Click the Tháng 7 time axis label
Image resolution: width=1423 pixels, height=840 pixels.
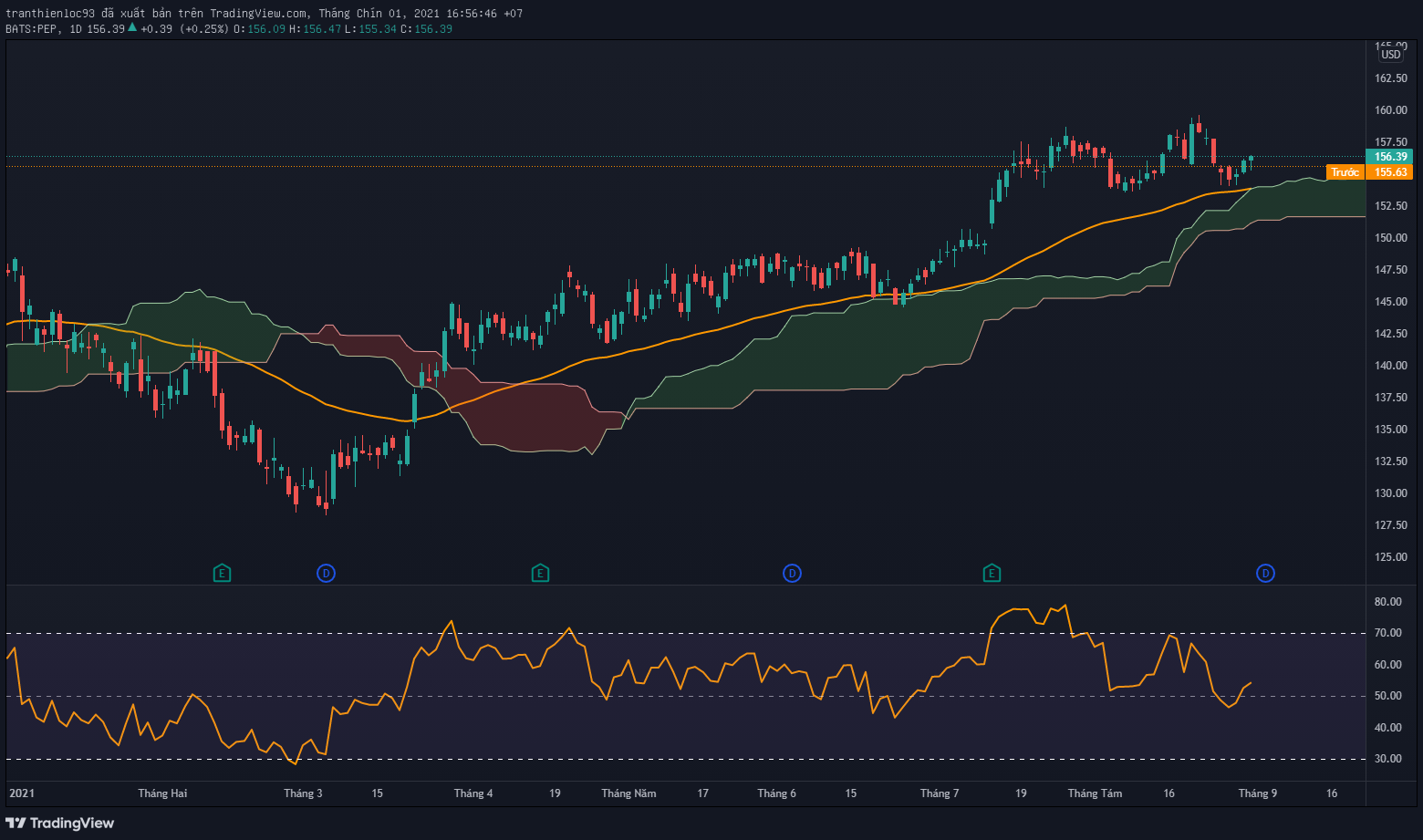click(x=940, y=793)
